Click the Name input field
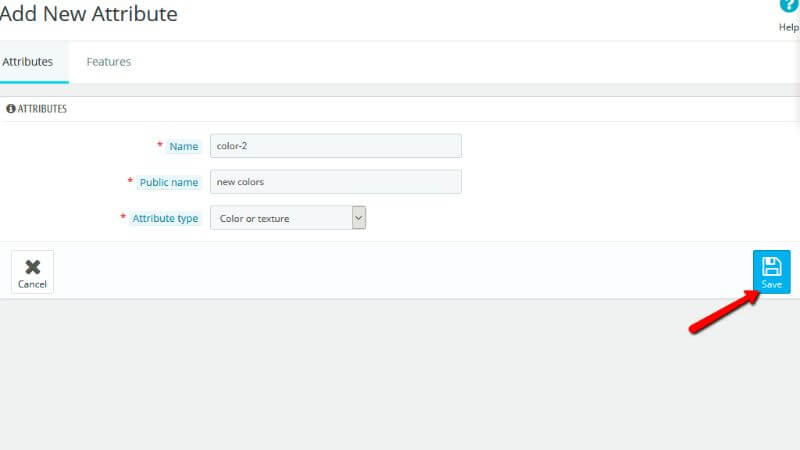Screen dimensions: 800x450 [x=336, y=146]
